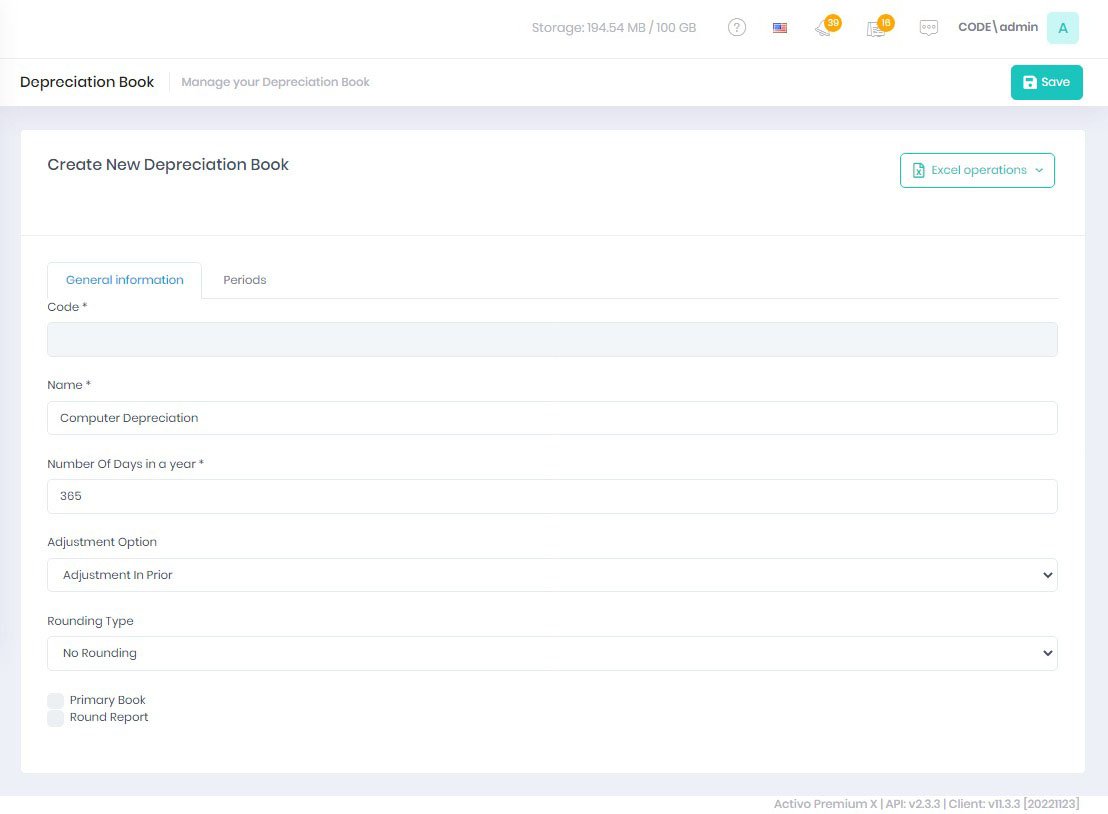Click the CODE\admin username

998,28
